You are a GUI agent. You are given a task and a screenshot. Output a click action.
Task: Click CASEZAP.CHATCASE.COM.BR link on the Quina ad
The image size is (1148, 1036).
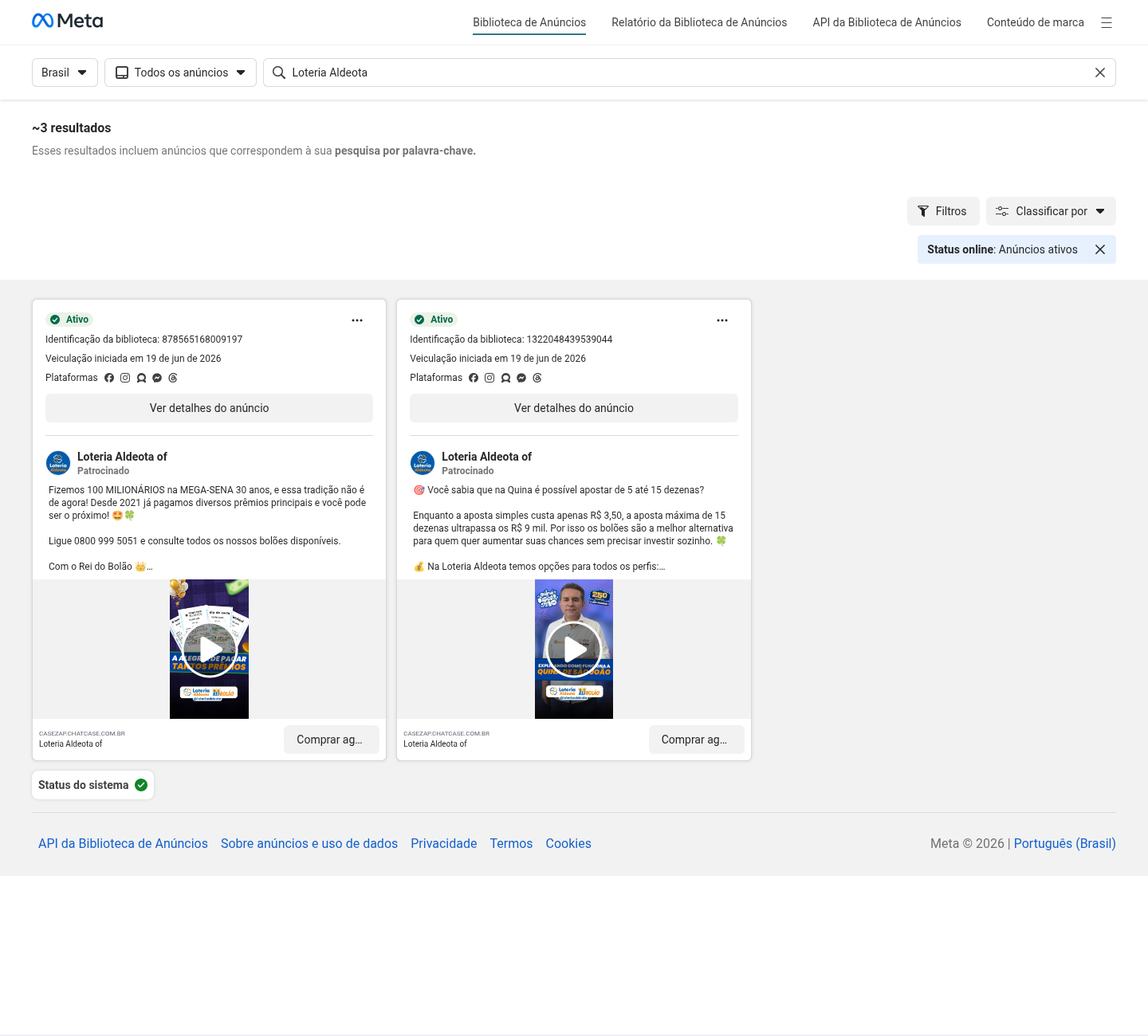point(446,733)
